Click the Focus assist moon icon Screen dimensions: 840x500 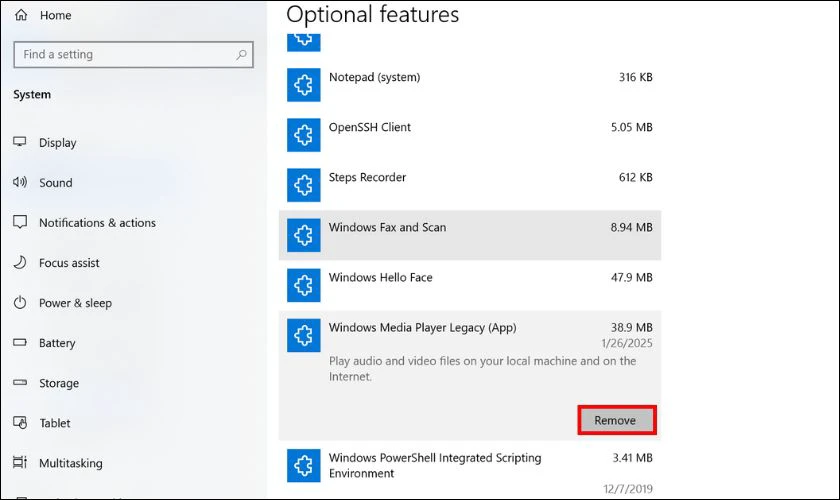pos(20,263)
